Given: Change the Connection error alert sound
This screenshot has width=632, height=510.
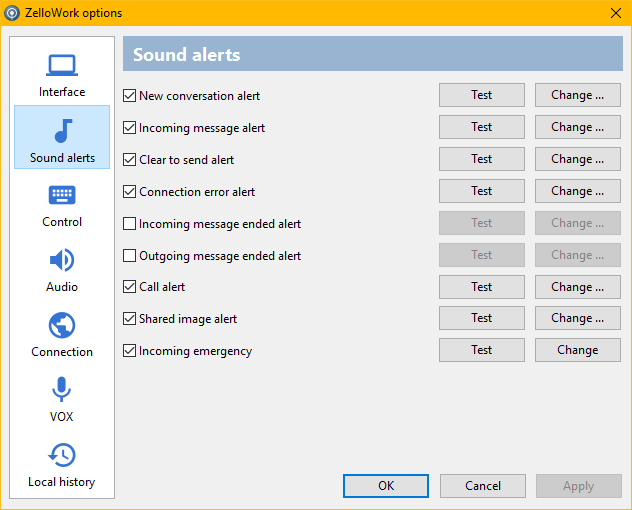Looking at the screenshot, I should 578,191.
